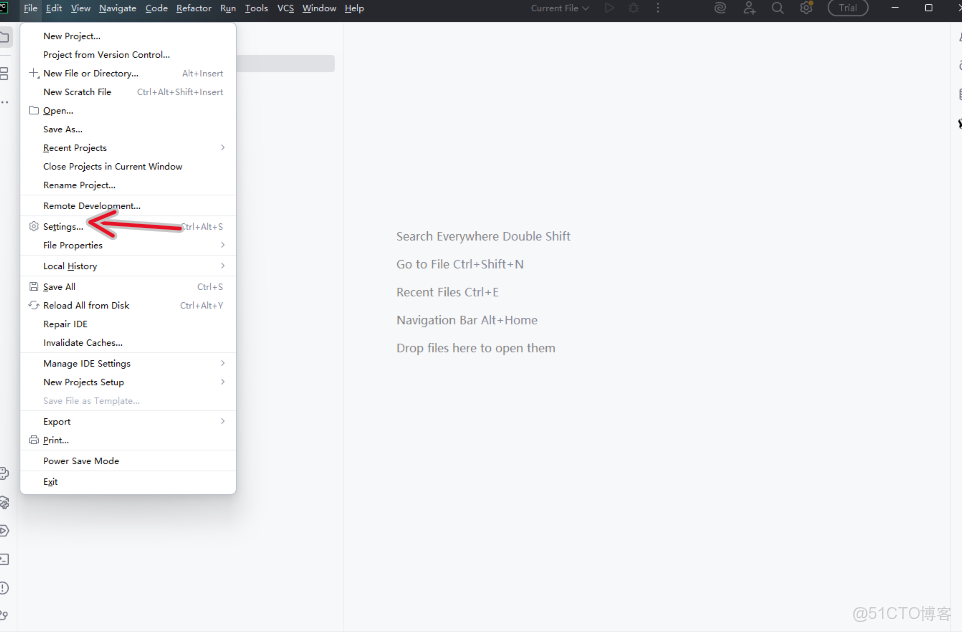
Task: Open the Git tool window icon
Action: pos(4,615)
